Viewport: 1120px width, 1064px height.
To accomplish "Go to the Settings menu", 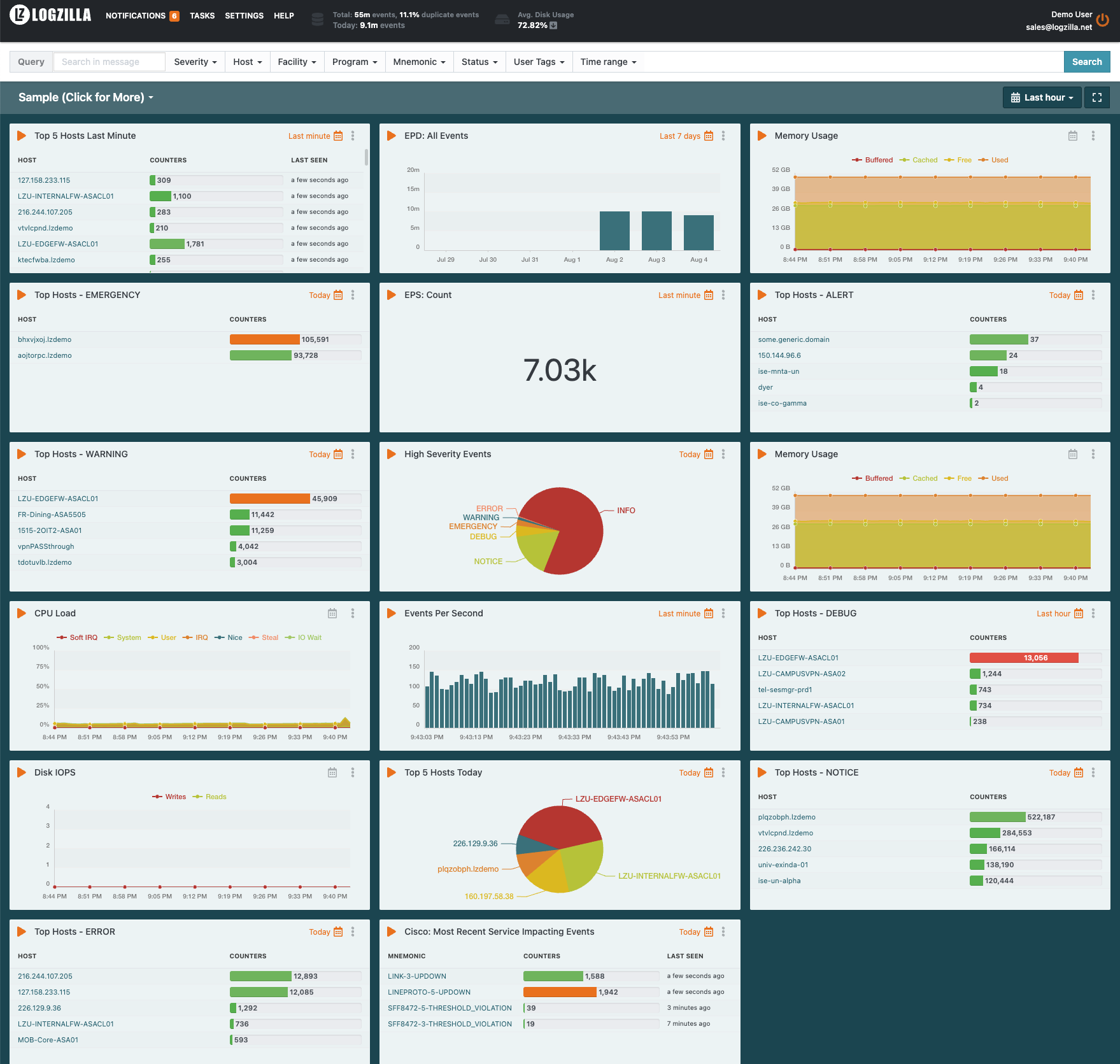I will pyautogui.click(x=244, y=16).
